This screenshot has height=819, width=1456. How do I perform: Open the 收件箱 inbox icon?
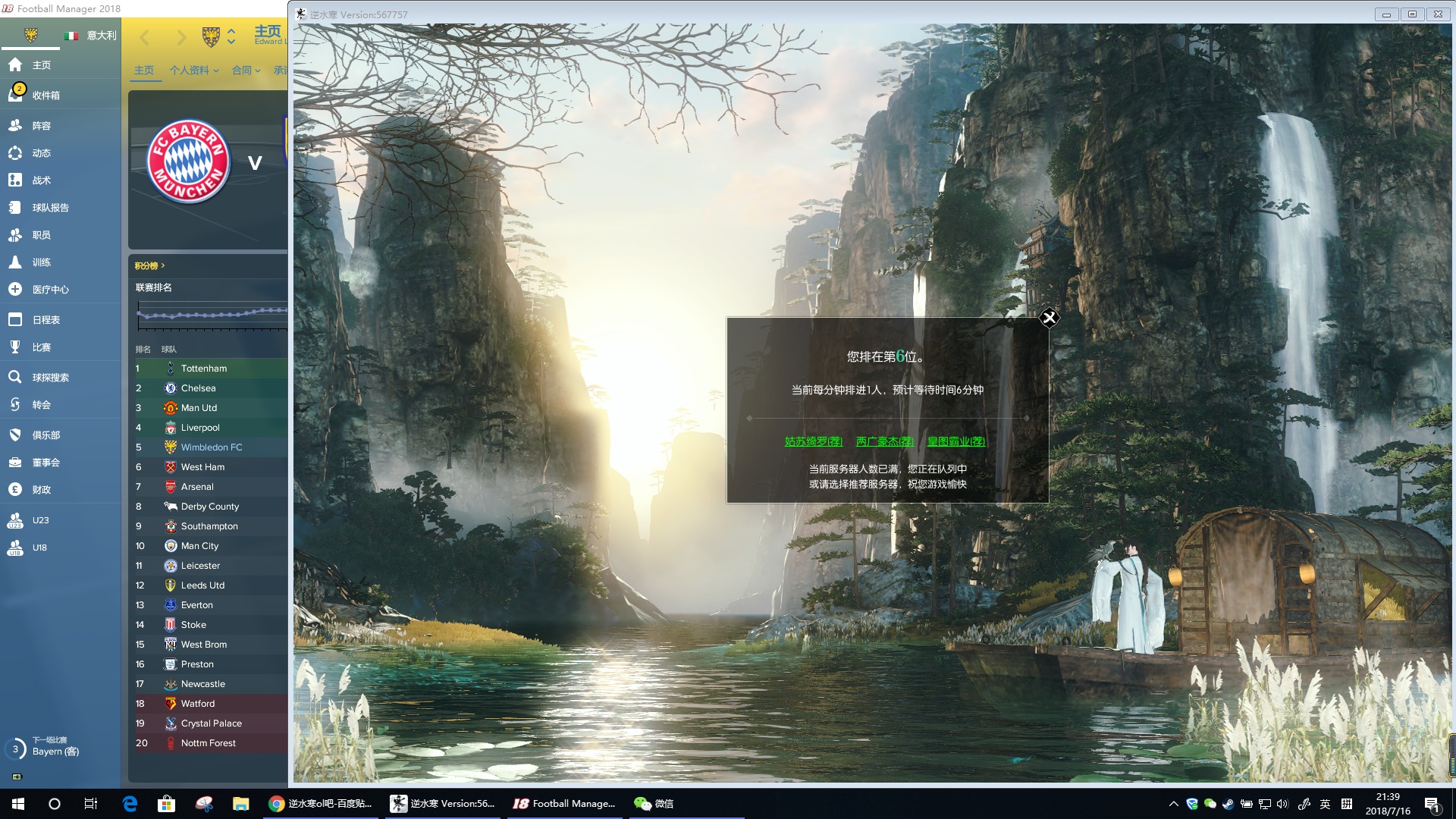click(x=16, y=94)
